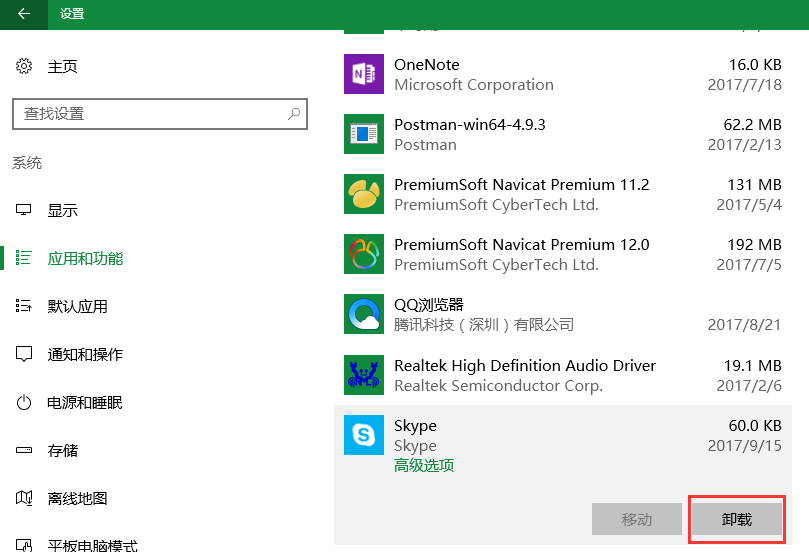Click the 2017/9/15 Skype install date
The height and width of the screenshot is (552, 809).
point(745,446)
